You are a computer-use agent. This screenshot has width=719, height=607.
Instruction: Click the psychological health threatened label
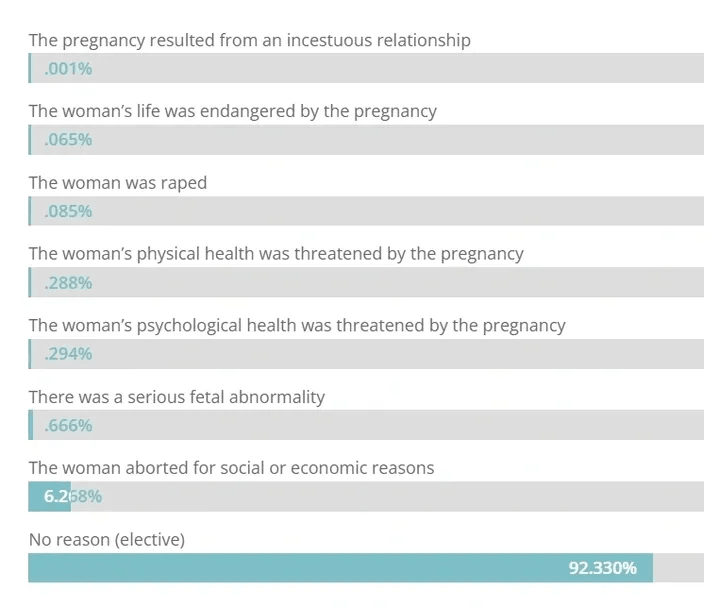pyautogui.click(x=296, y=325)
